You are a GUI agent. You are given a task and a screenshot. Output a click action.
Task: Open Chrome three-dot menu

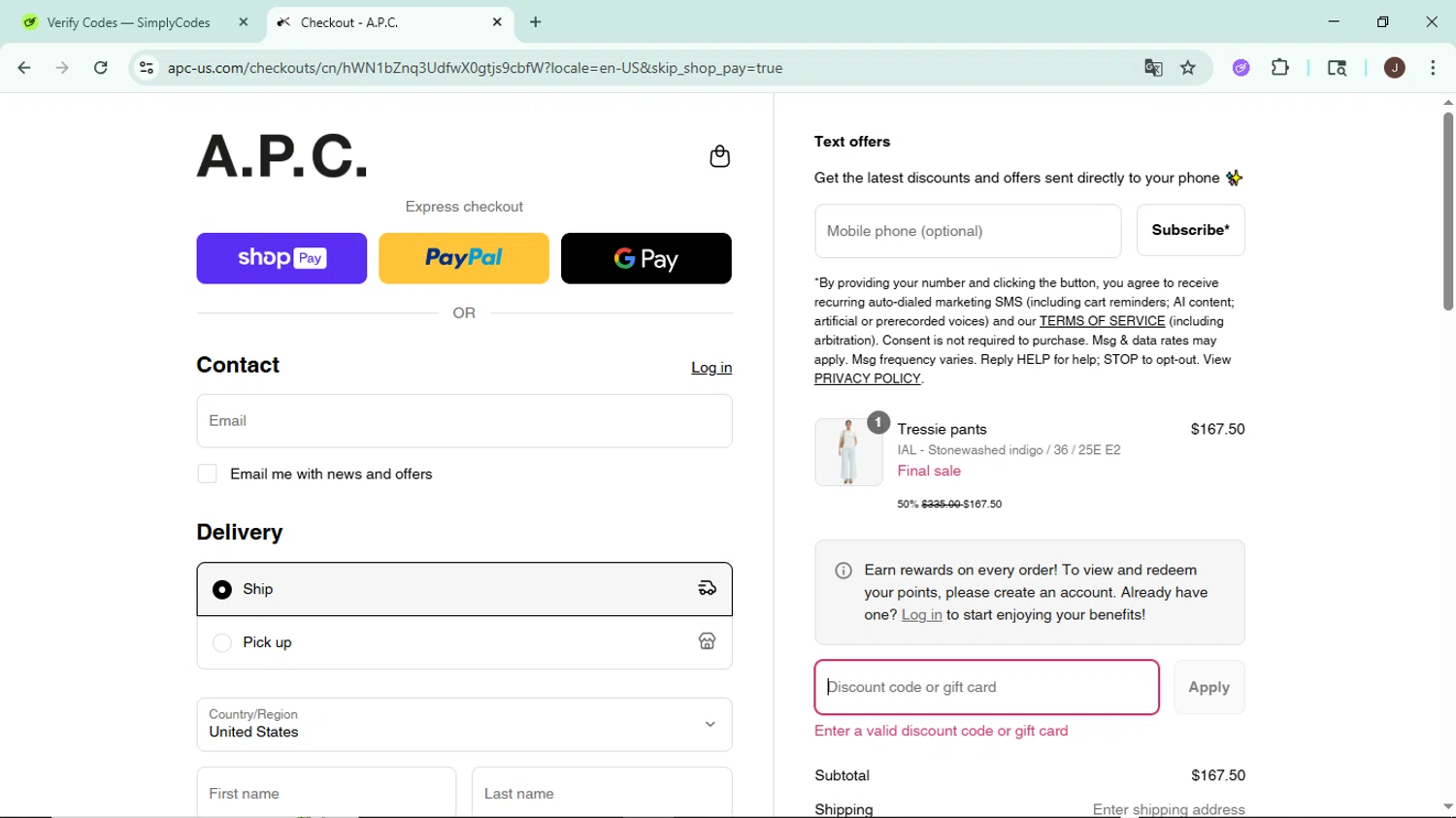tap(1434, 68)
